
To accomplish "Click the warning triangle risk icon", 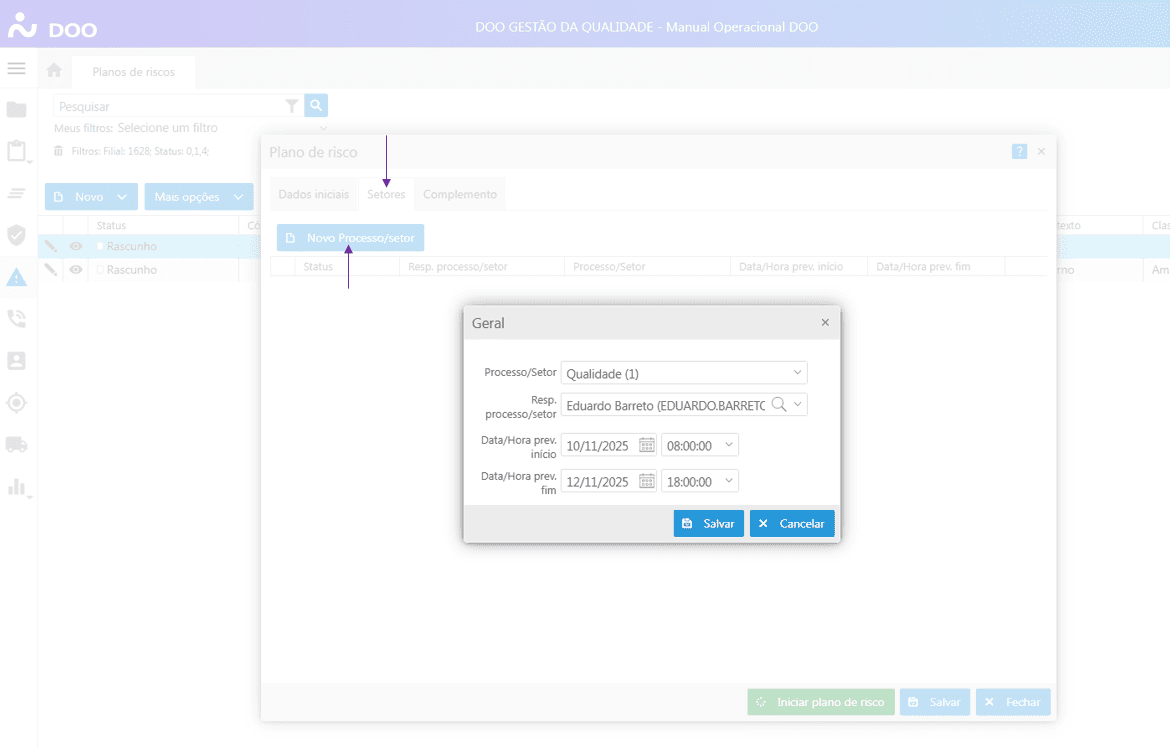I will tap(16, 277).
